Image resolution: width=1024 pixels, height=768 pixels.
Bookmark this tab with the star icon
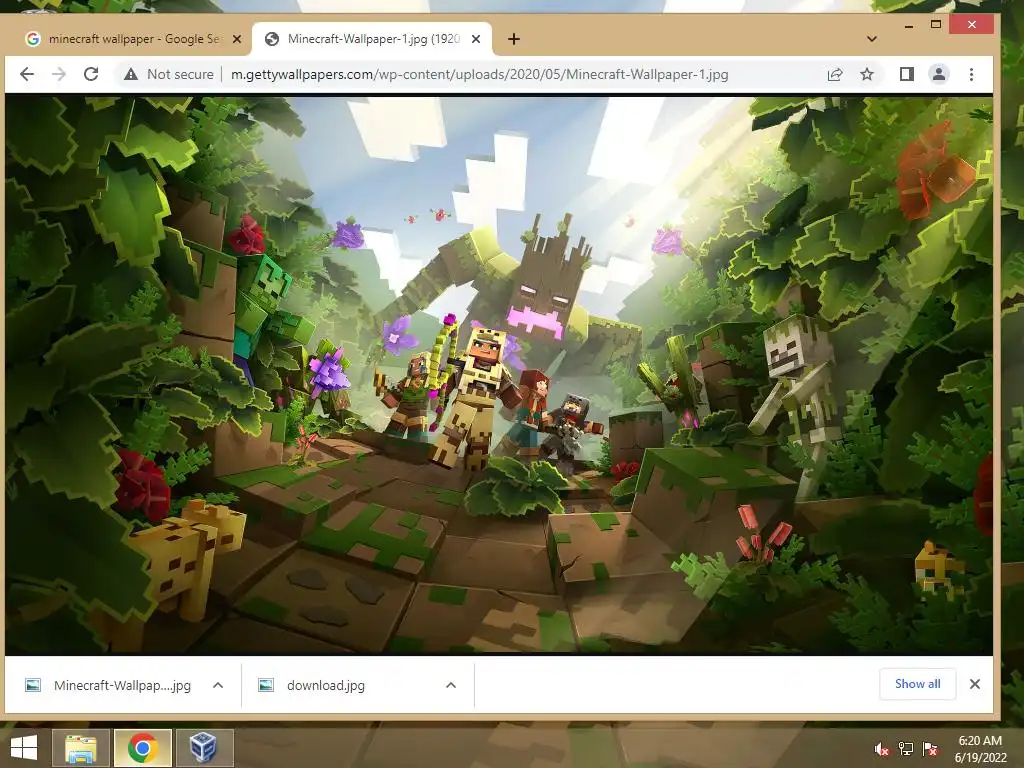[x=867, y=74]
